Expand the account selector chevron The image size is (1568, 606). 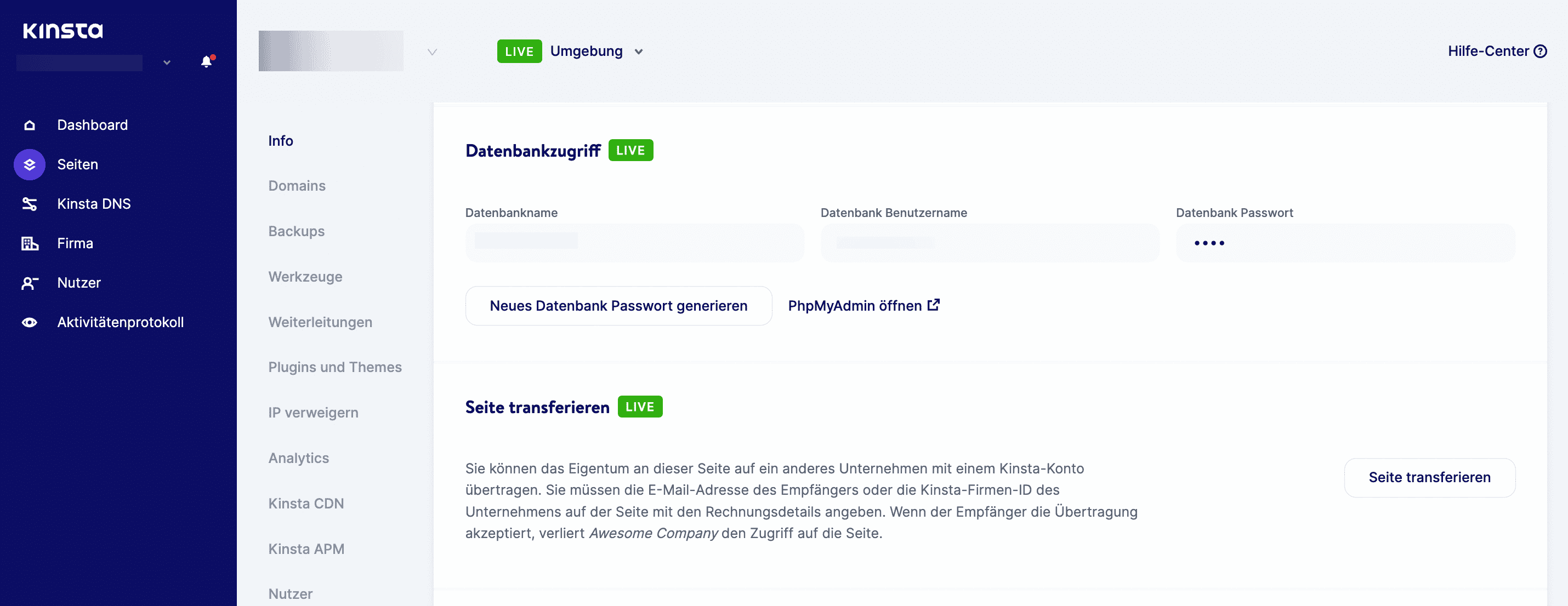point(166,62)
